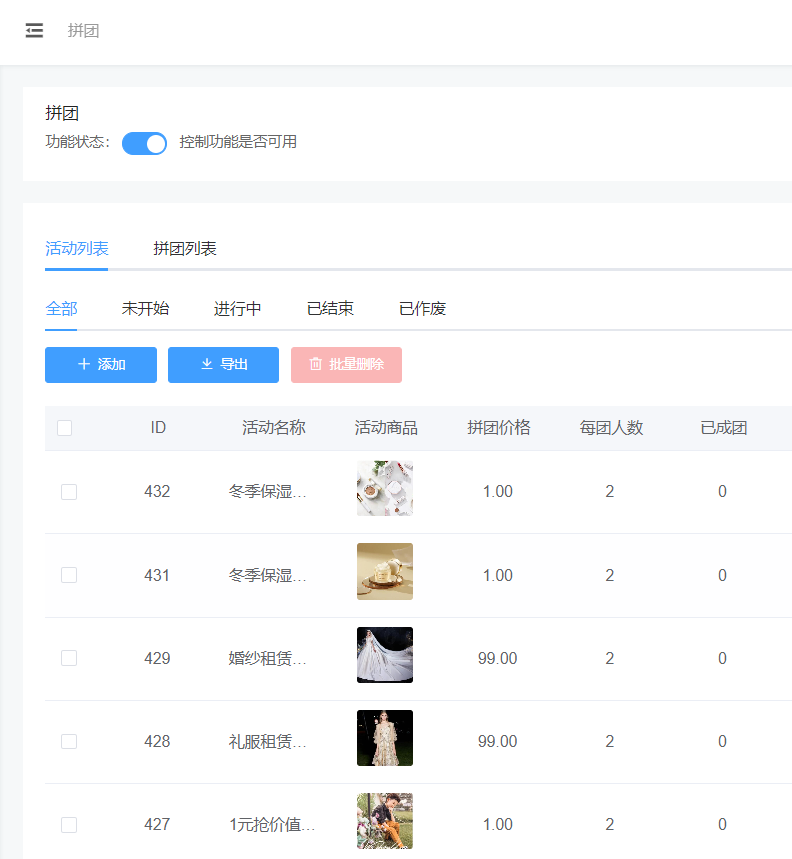Screen dimensions: 792x859
Task: Click the ID column header
Action: point(158,427)
